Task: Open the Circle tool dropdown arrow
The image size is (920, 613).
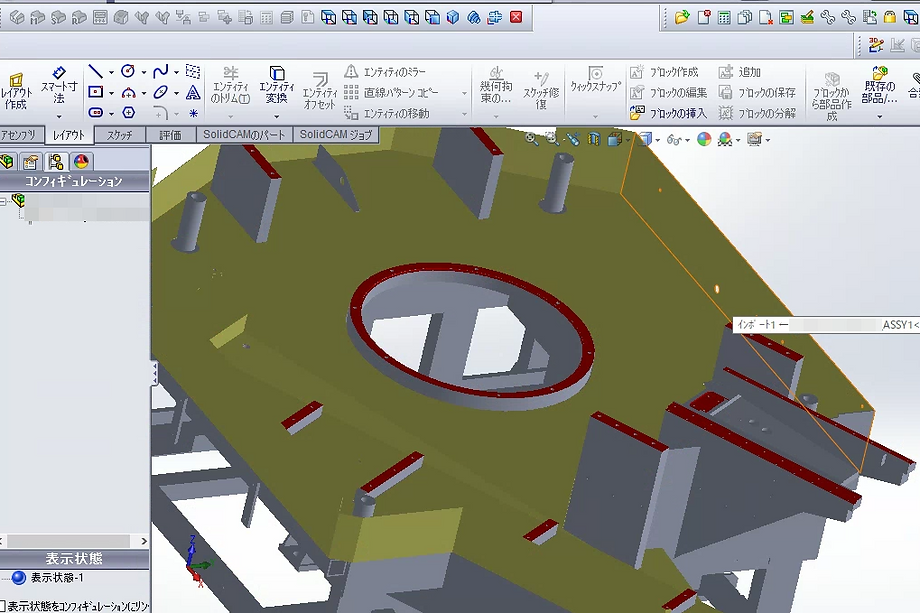Action: 144,72
